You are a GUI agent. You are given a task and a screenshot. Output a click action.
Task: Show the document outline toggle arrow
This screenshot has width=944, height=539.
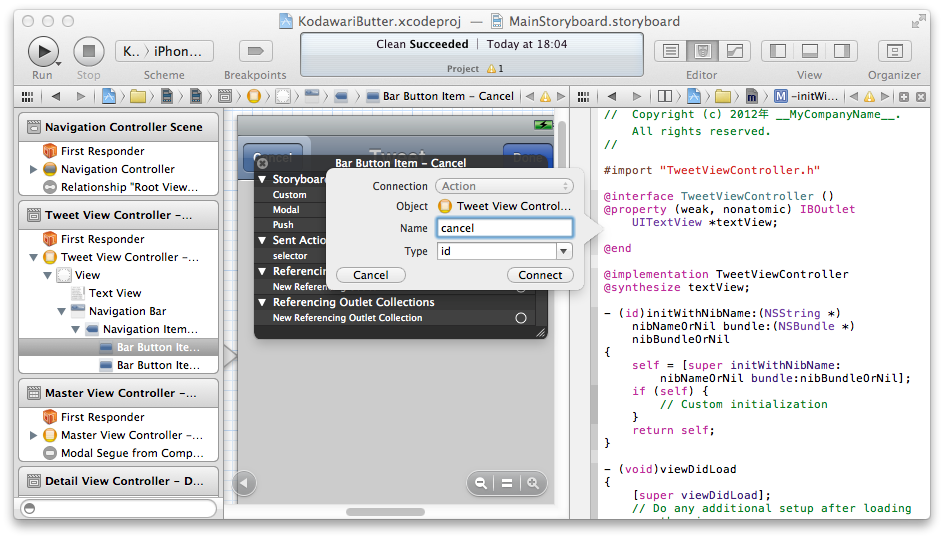click(244, 483)
